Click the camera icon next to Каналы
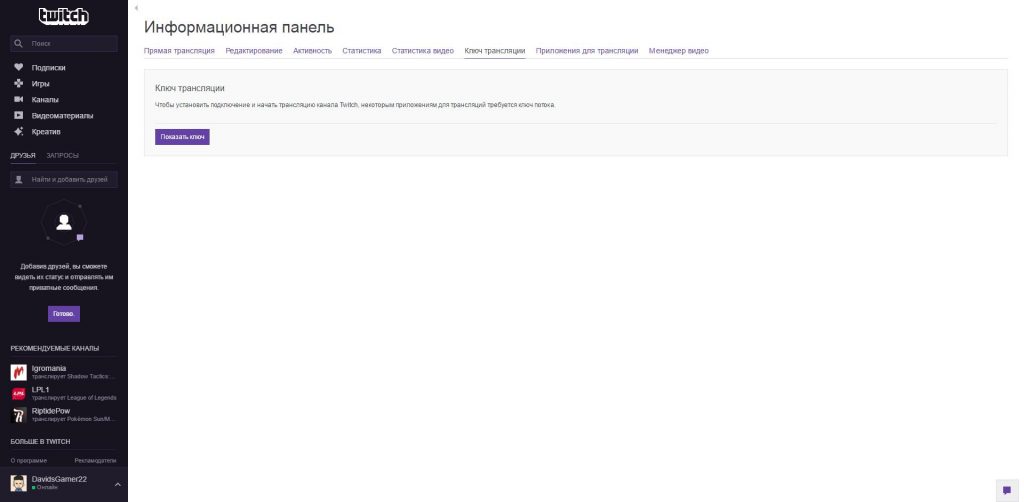The image size is (1024, 502). tap(18, 99)
